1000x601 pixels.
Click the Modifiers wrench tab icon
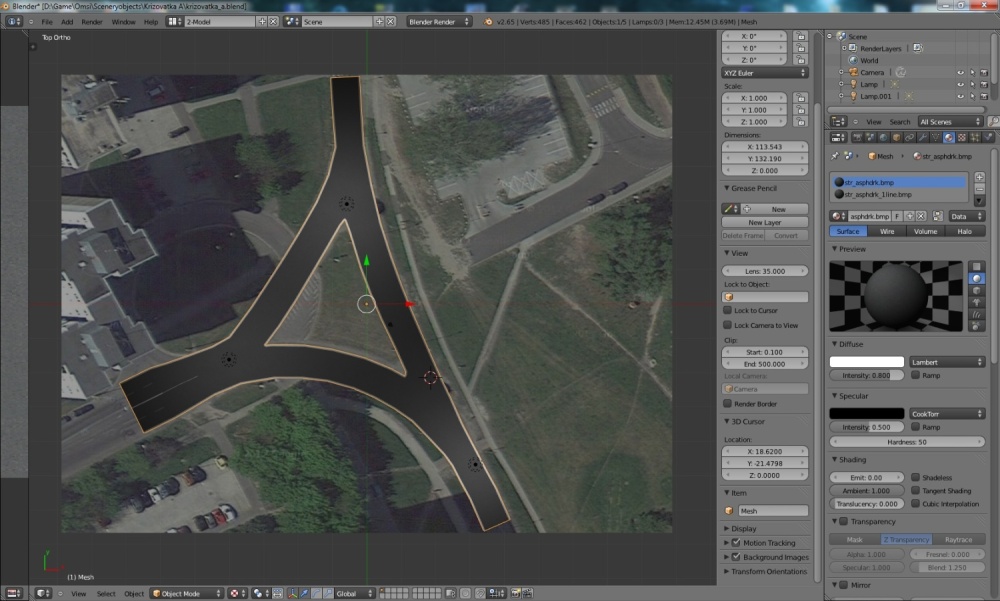click(x=921, y=137)
